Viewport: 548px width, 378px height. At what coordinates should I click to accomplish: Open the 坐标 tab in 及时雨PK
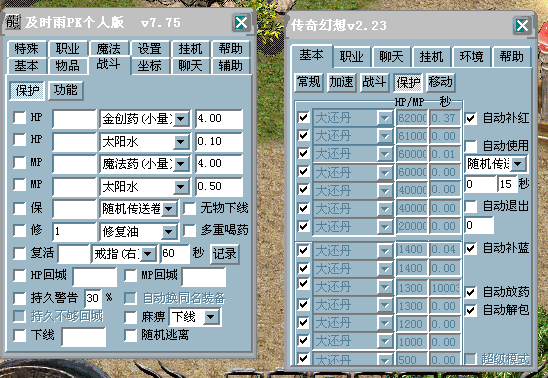click(x=150, y=66)
